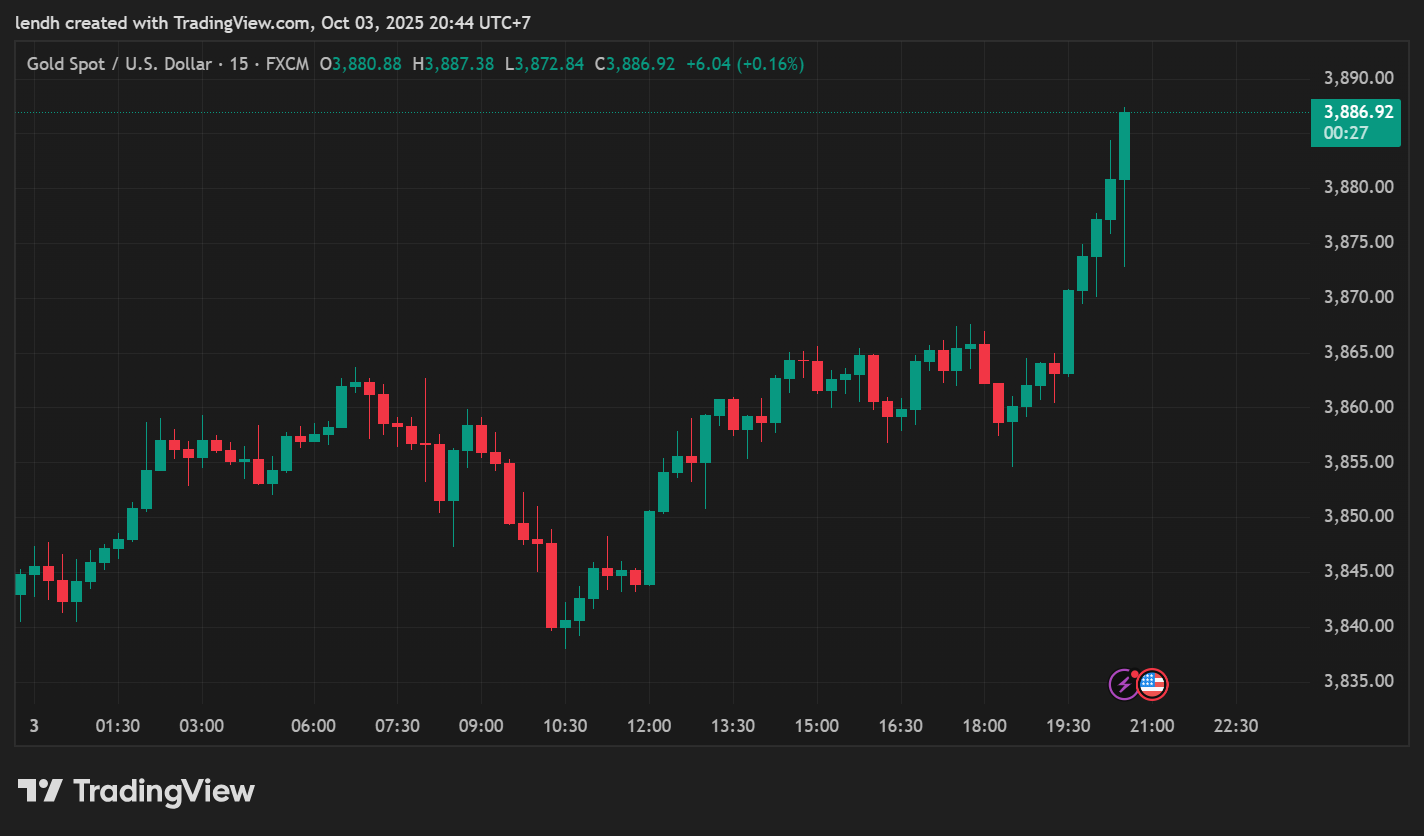This screenshot has height=836, width=1424.
Task: Select the low value L3,872.84
Action: 544,64
